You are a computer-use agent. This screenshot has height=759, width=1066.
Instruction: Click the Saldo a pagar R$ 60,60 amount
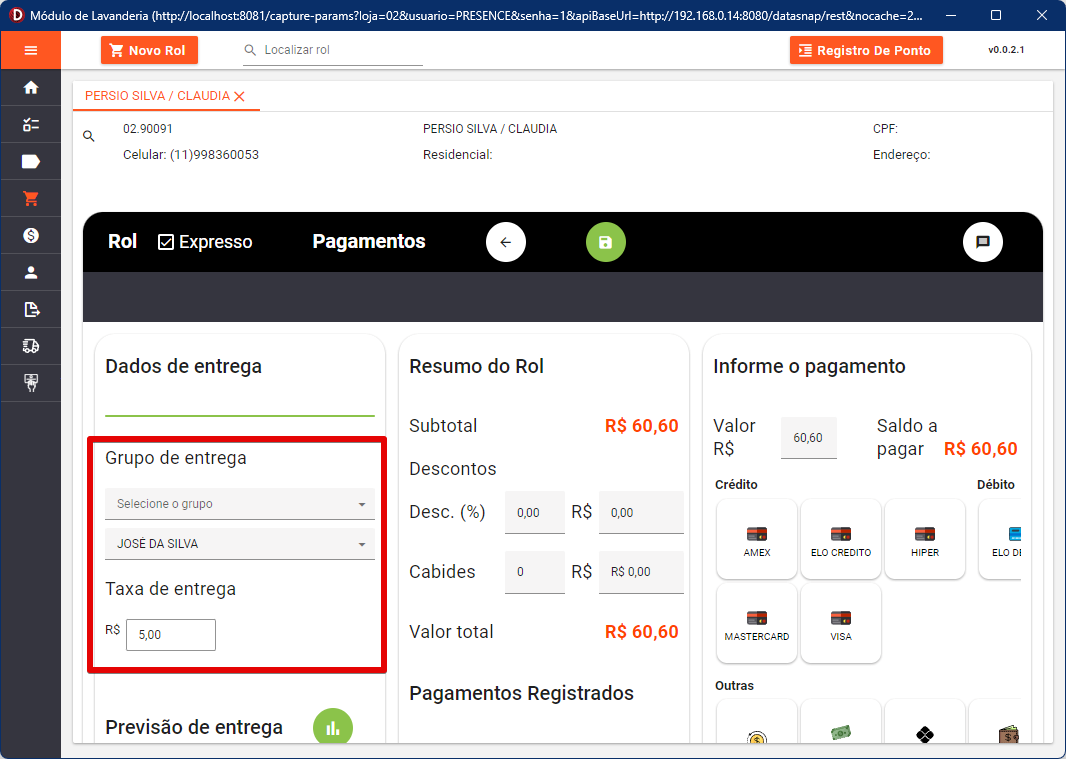(x=981, y=449)
